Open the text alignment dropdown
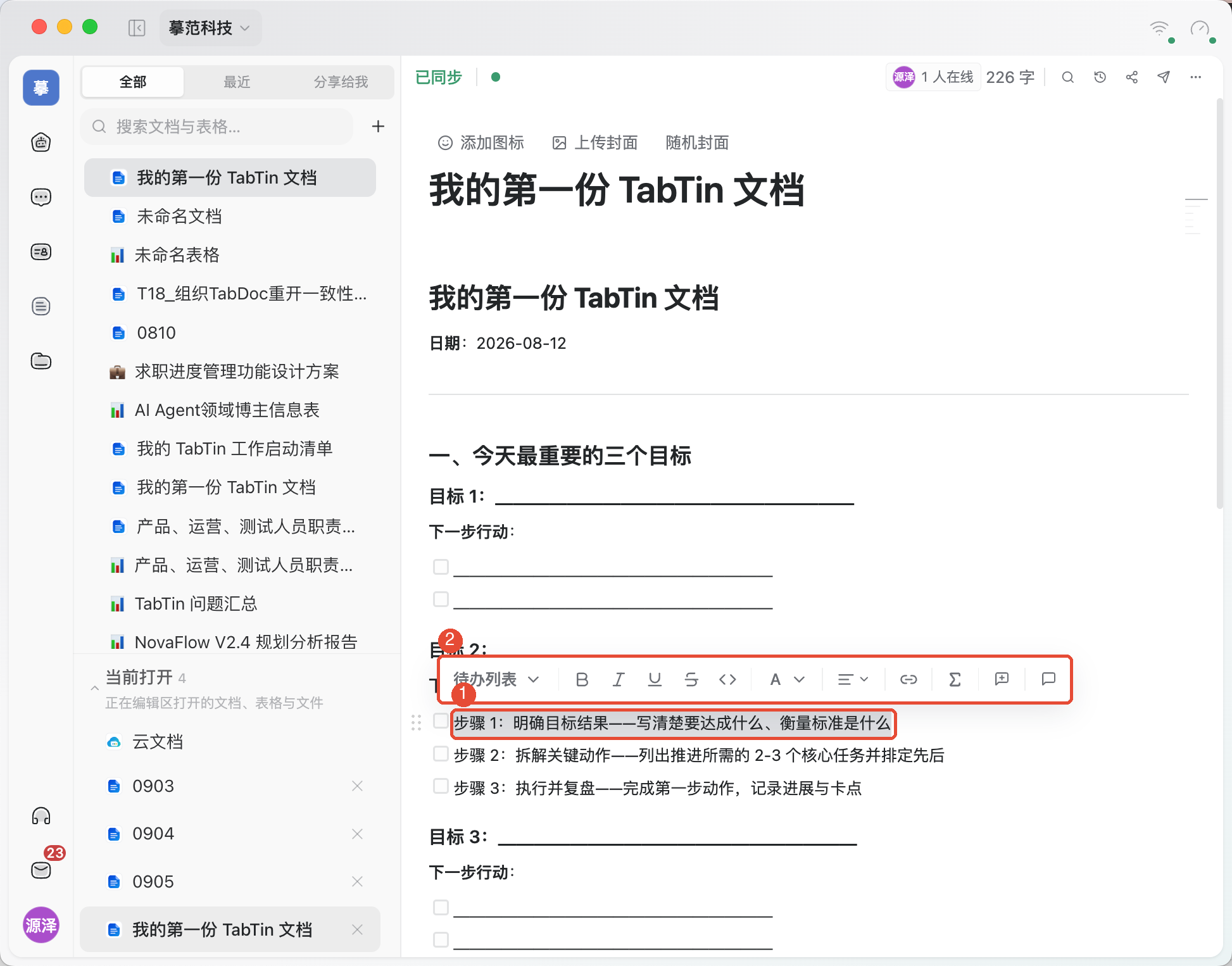Screen dimensions: 1232x966 point(853,679)
